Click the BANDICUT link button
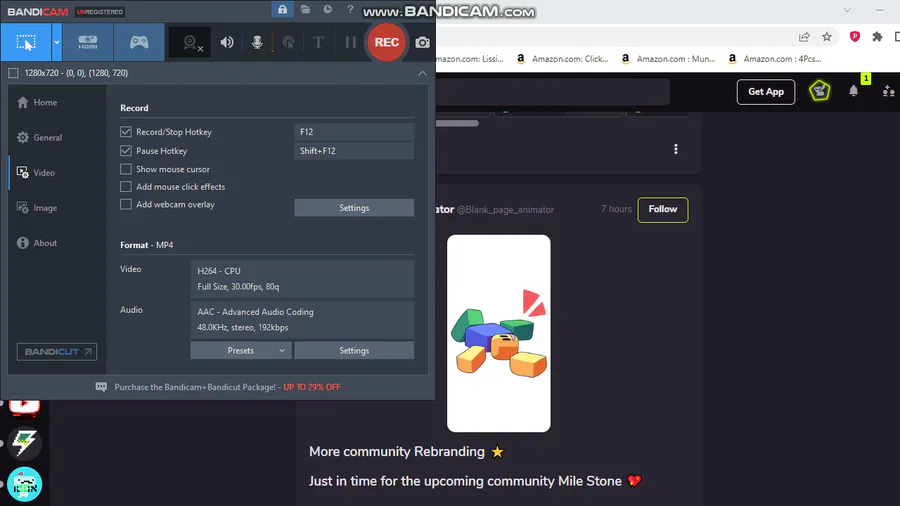The width and height of the screenshot is (900, 506). (x=57, y=352)
